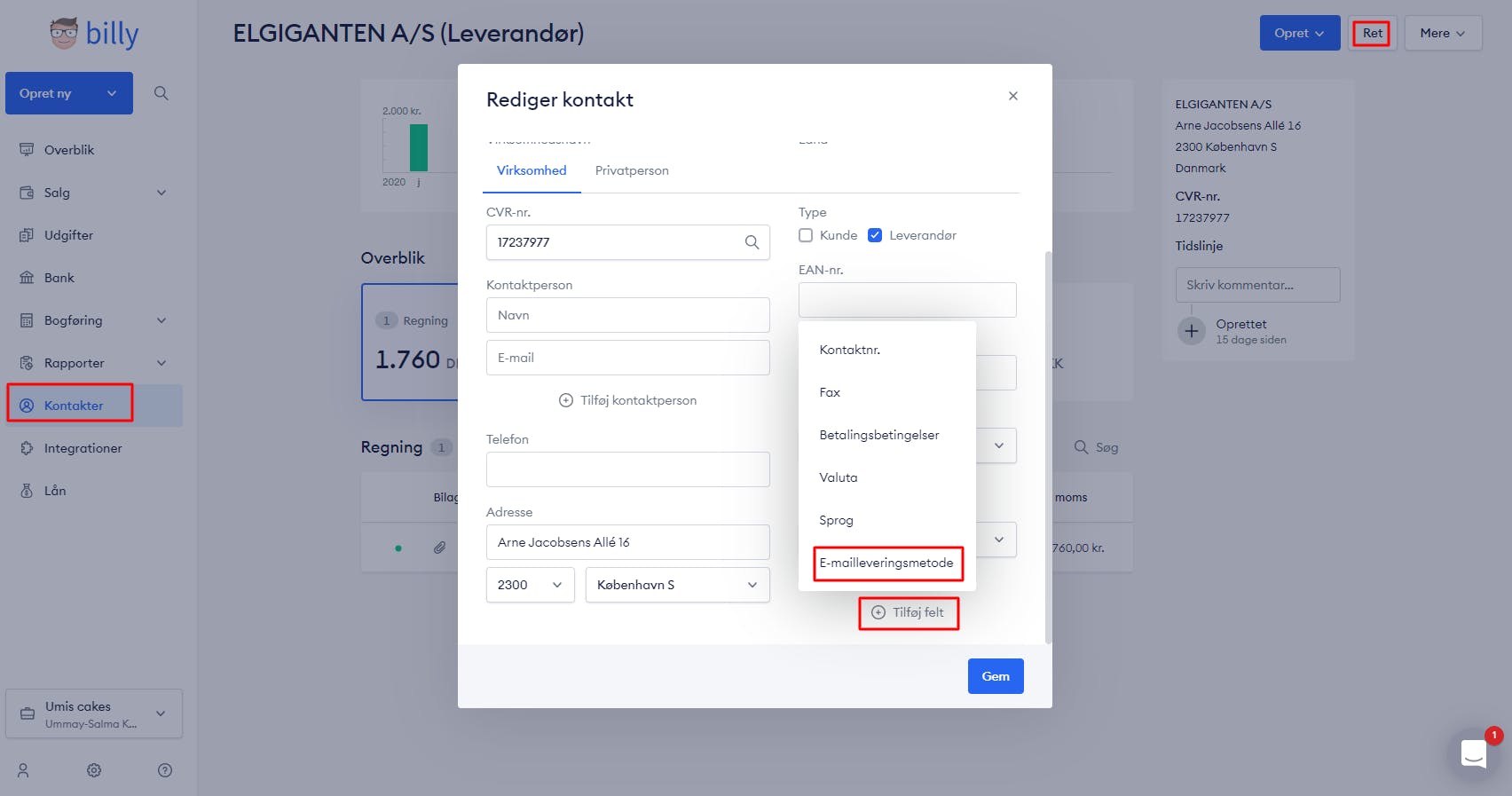
Task: Click the EAN-nr. input field
Action: click(908, 300)
